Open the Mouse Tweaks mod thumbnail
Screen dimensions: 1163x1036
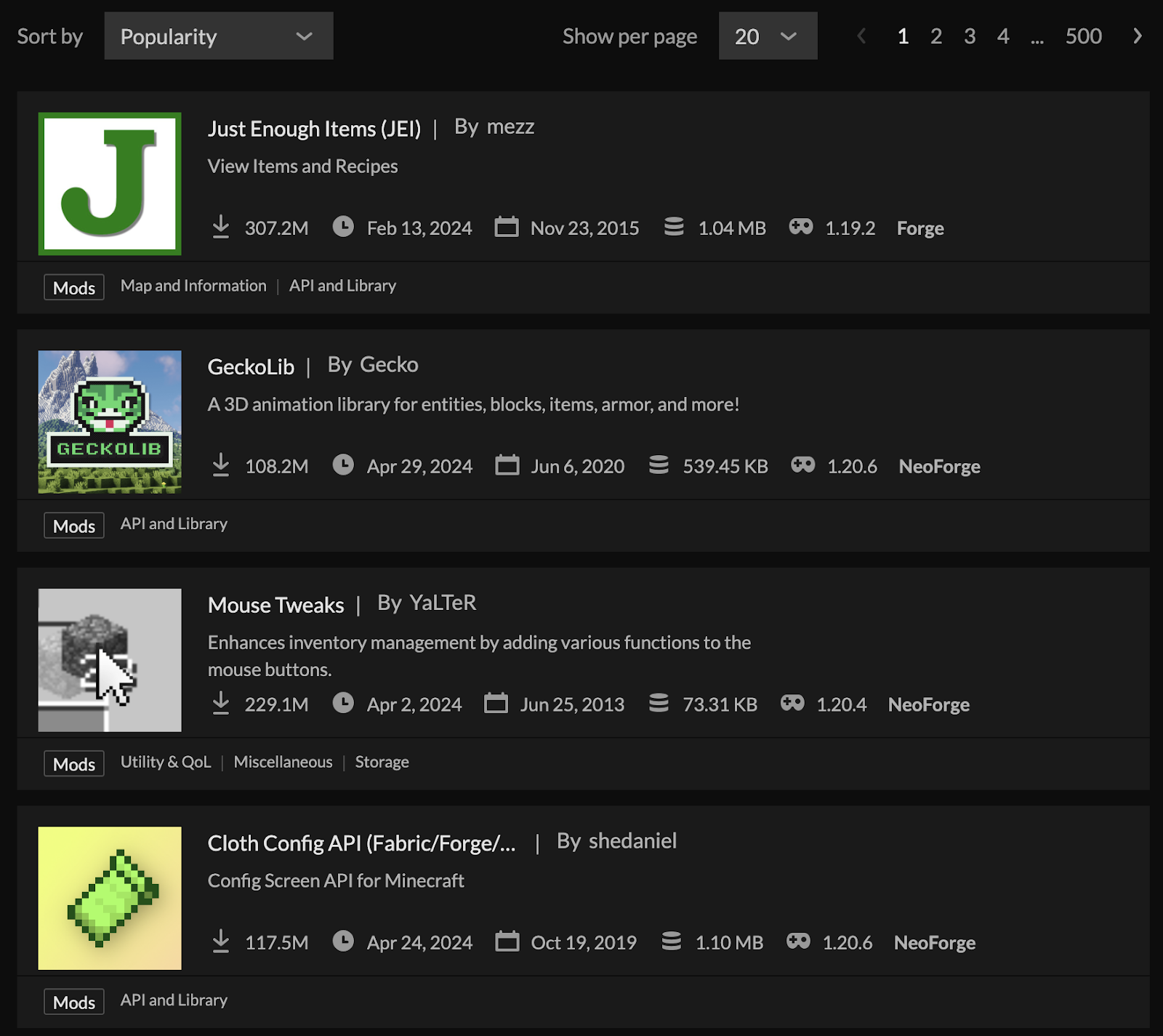coord(110,660)
